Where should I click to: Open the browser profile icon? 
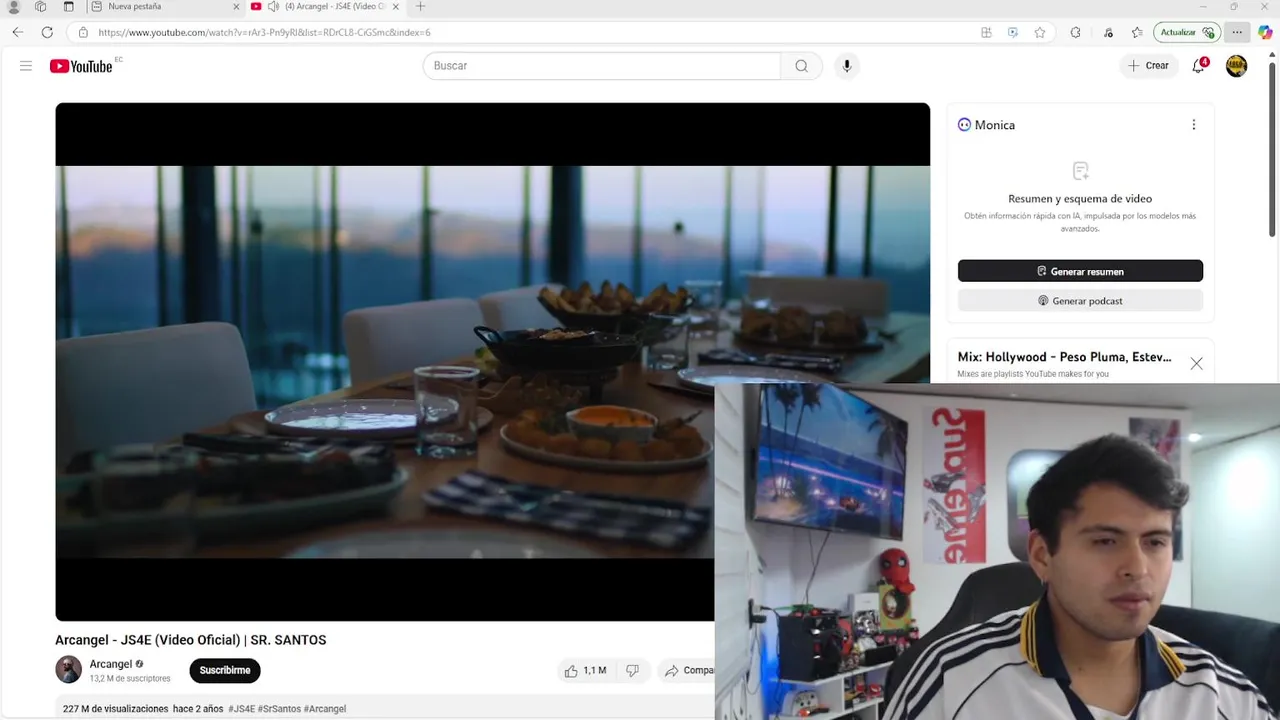point(14,6)
